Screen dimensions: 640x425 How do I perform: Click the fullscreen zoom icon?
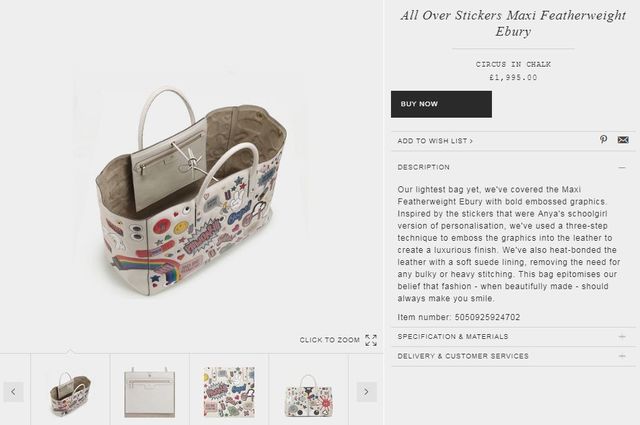(371, 340)
